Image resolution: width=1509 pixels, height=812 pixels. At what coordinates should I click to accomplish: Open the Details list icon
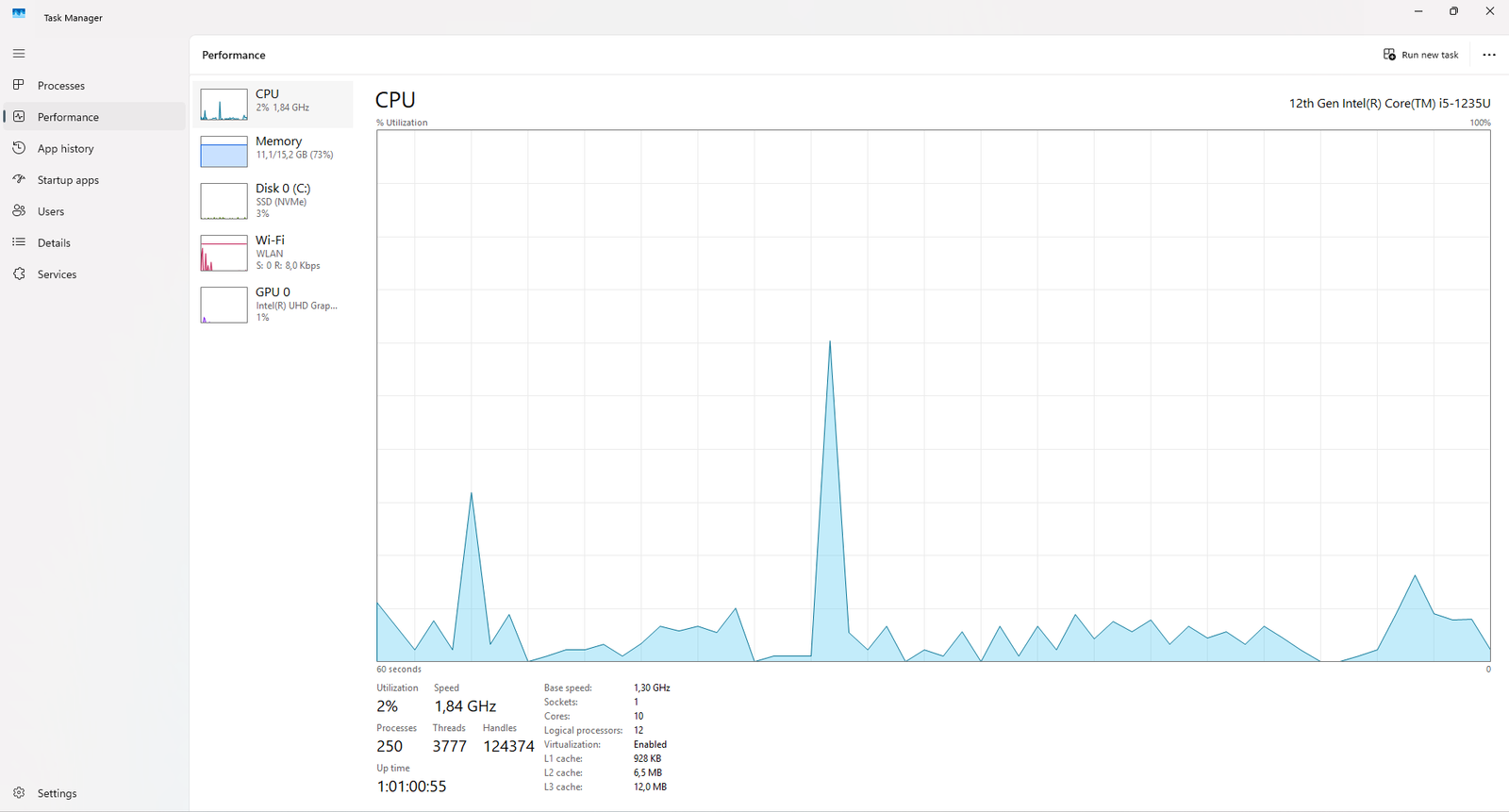point(19,242)
